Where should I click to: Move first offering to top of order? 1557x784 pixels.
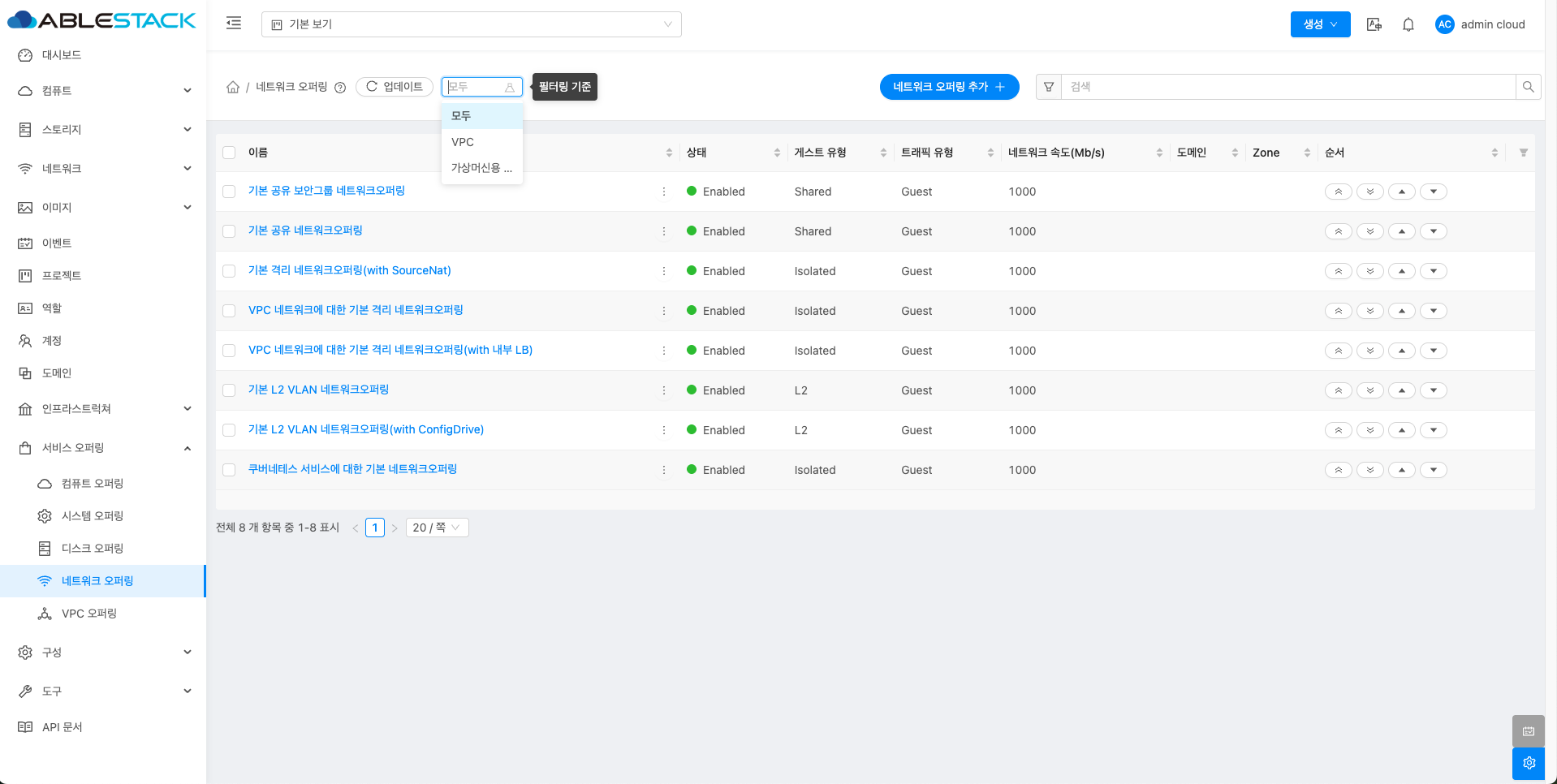[x=1338, y=192]
